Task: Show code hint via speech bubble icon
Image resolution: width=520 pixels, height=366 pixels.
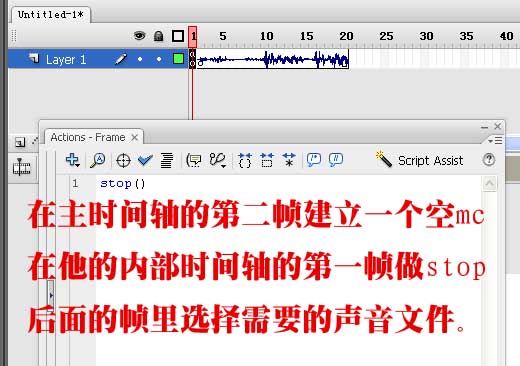Action: pos(193,161)
